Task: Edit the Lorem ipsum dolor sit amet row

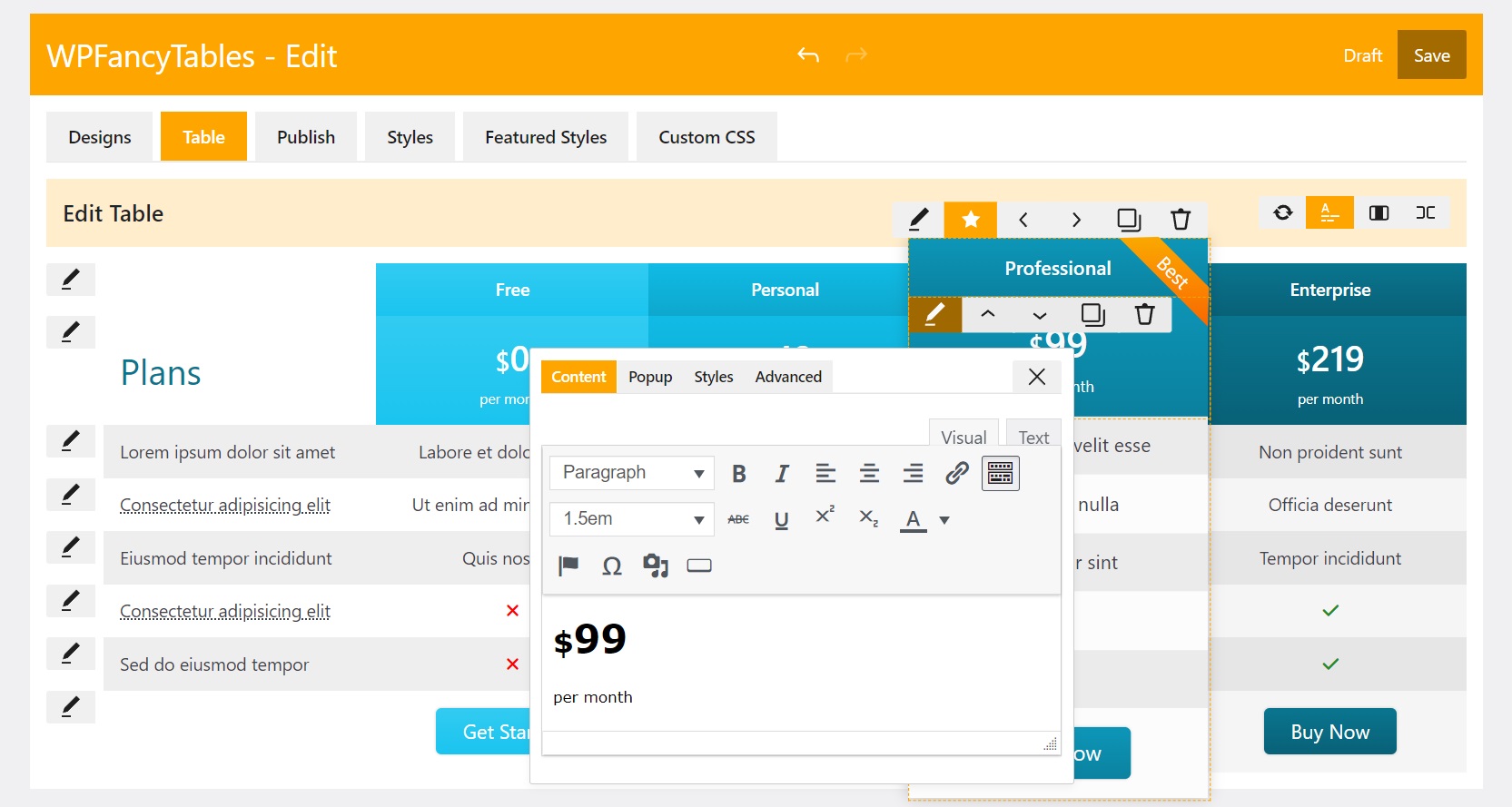Action: (x=71, y=441)
